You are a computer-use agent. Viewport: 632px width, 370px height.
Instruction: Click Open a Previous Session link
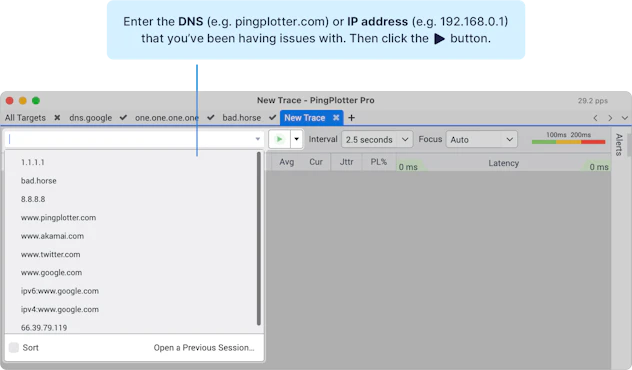pyautogui.click(x=204, y=347)
